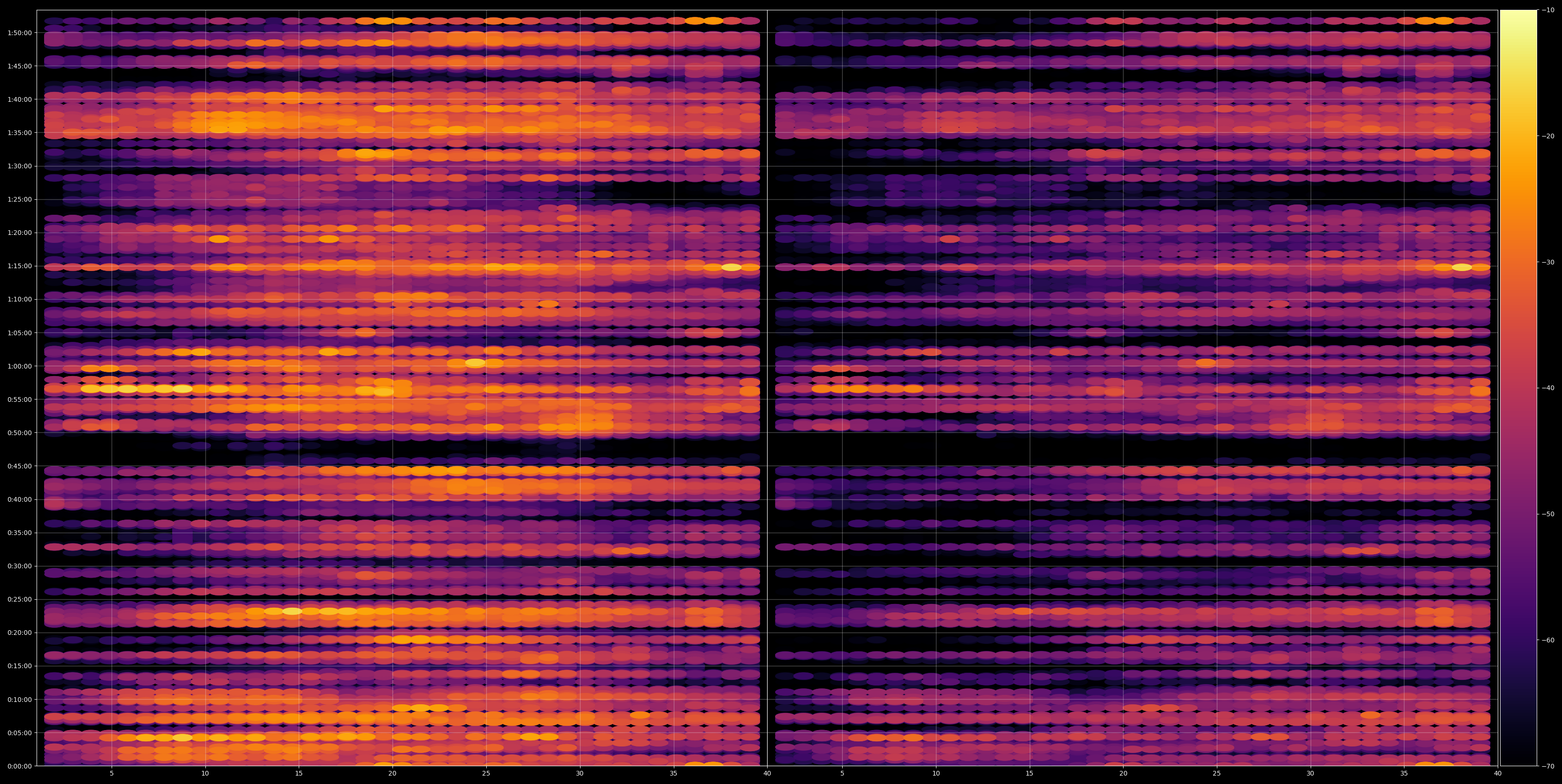This screenshot has width=1562, height=784.
Task: Click the 0:55:00 y-axis time label
Action: [x=20, y=399]
